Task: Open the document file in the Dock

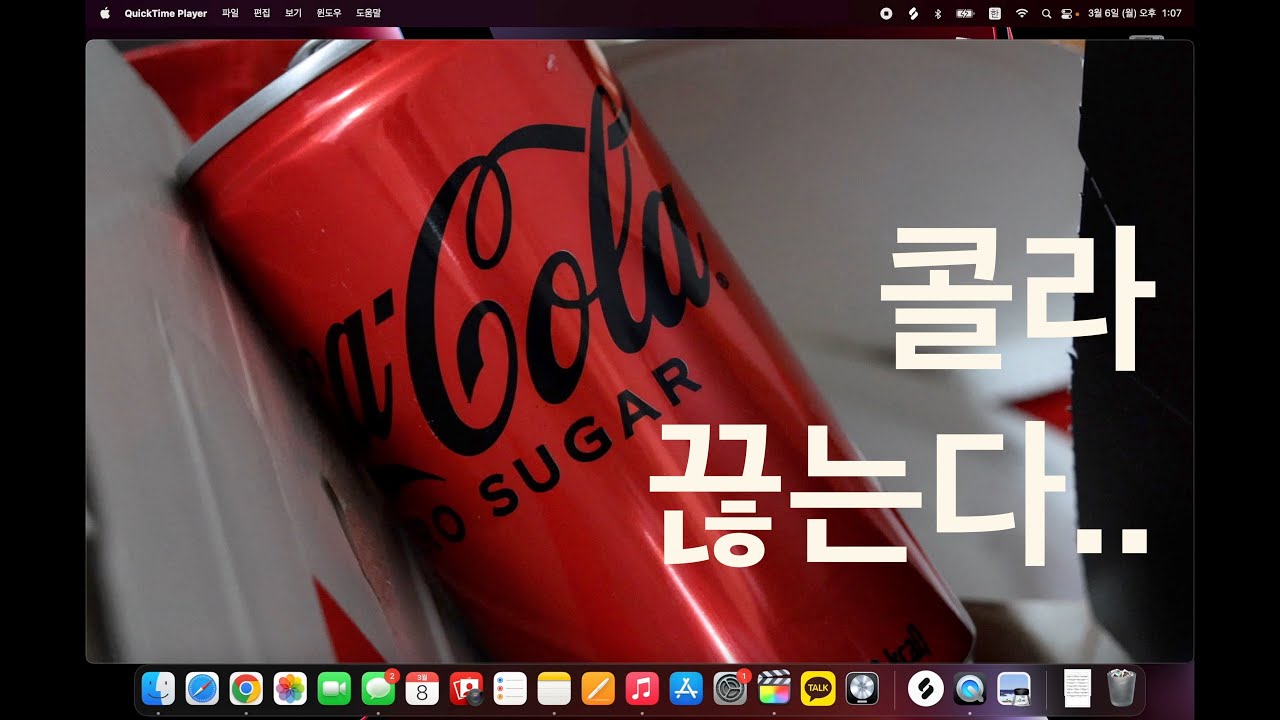Action: point(1078,688)
